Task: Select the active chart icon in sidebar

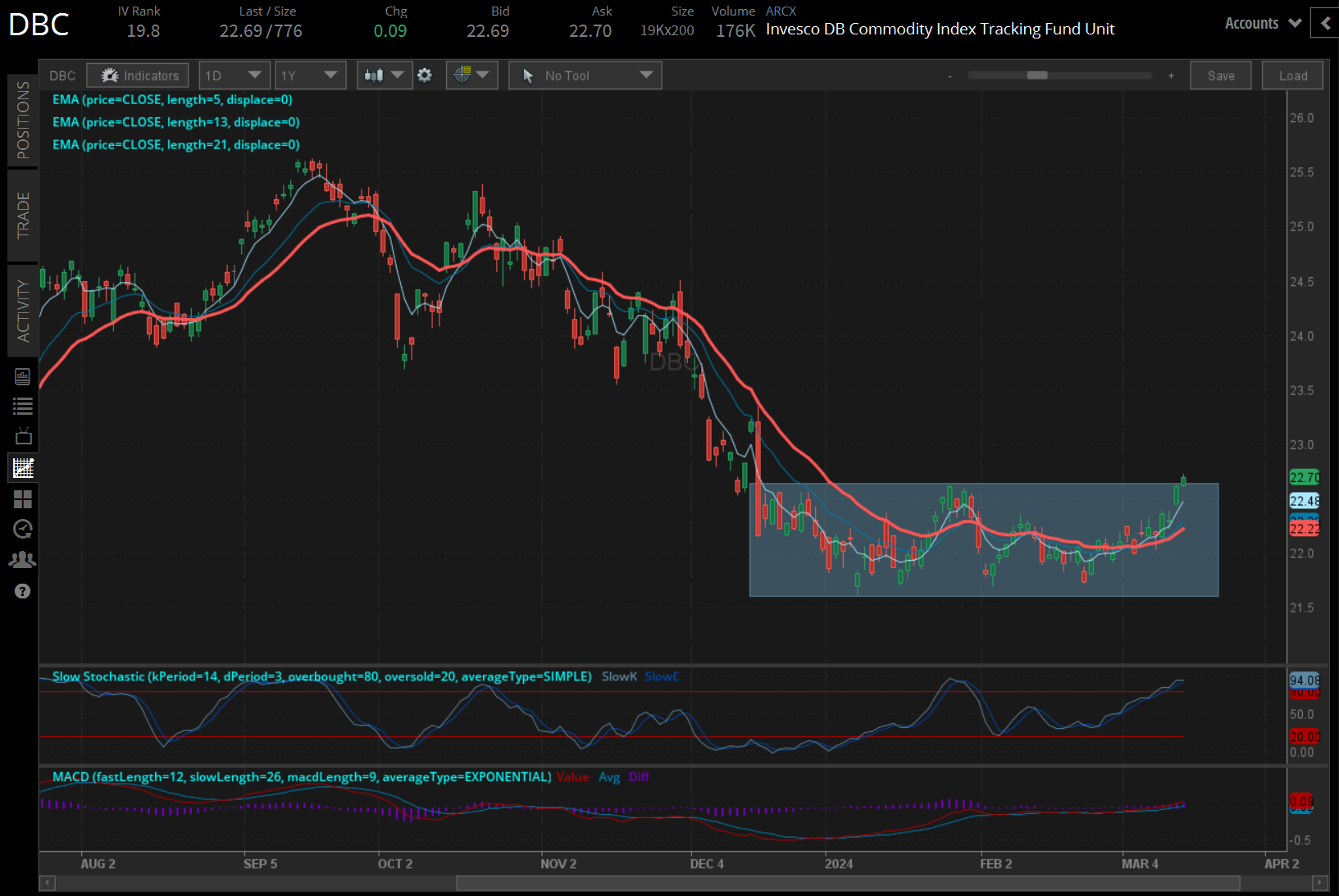Action: coord(22,467)
